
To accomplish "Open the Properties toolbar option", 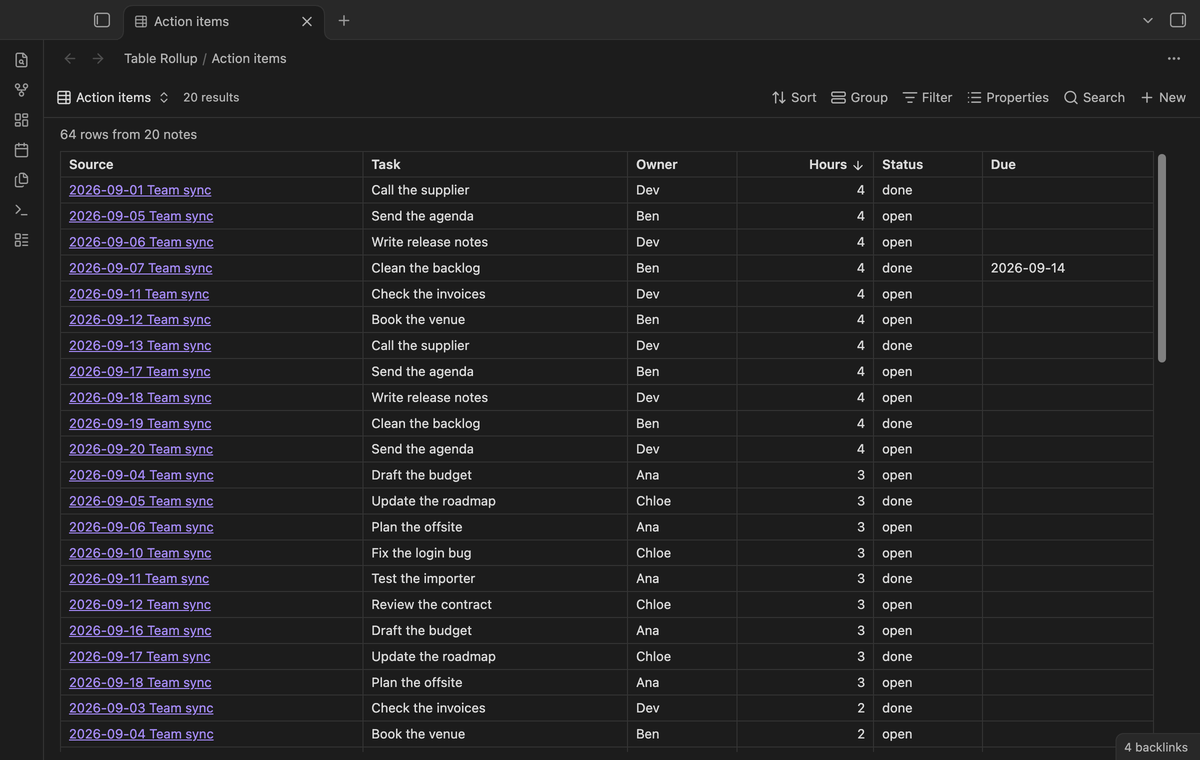I will (x=1008, y=97).
